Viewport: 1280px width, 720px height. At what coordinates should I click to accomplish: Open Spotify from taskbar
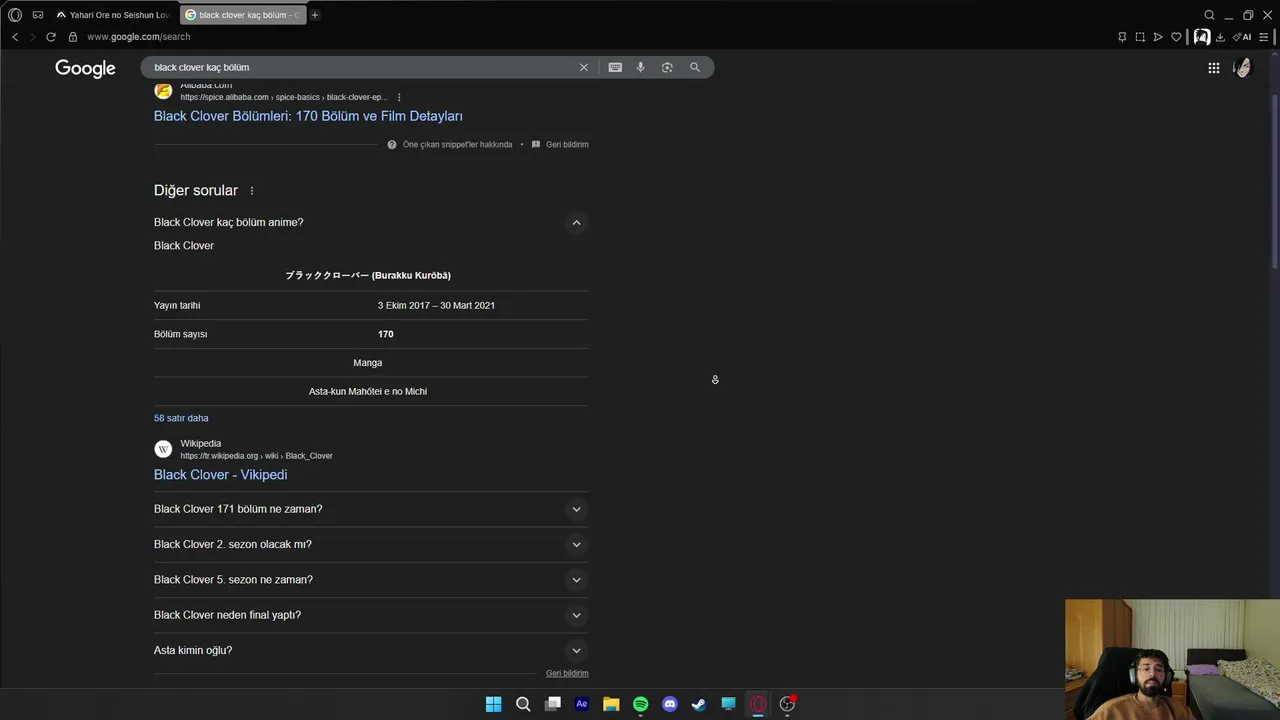(640, 704)
